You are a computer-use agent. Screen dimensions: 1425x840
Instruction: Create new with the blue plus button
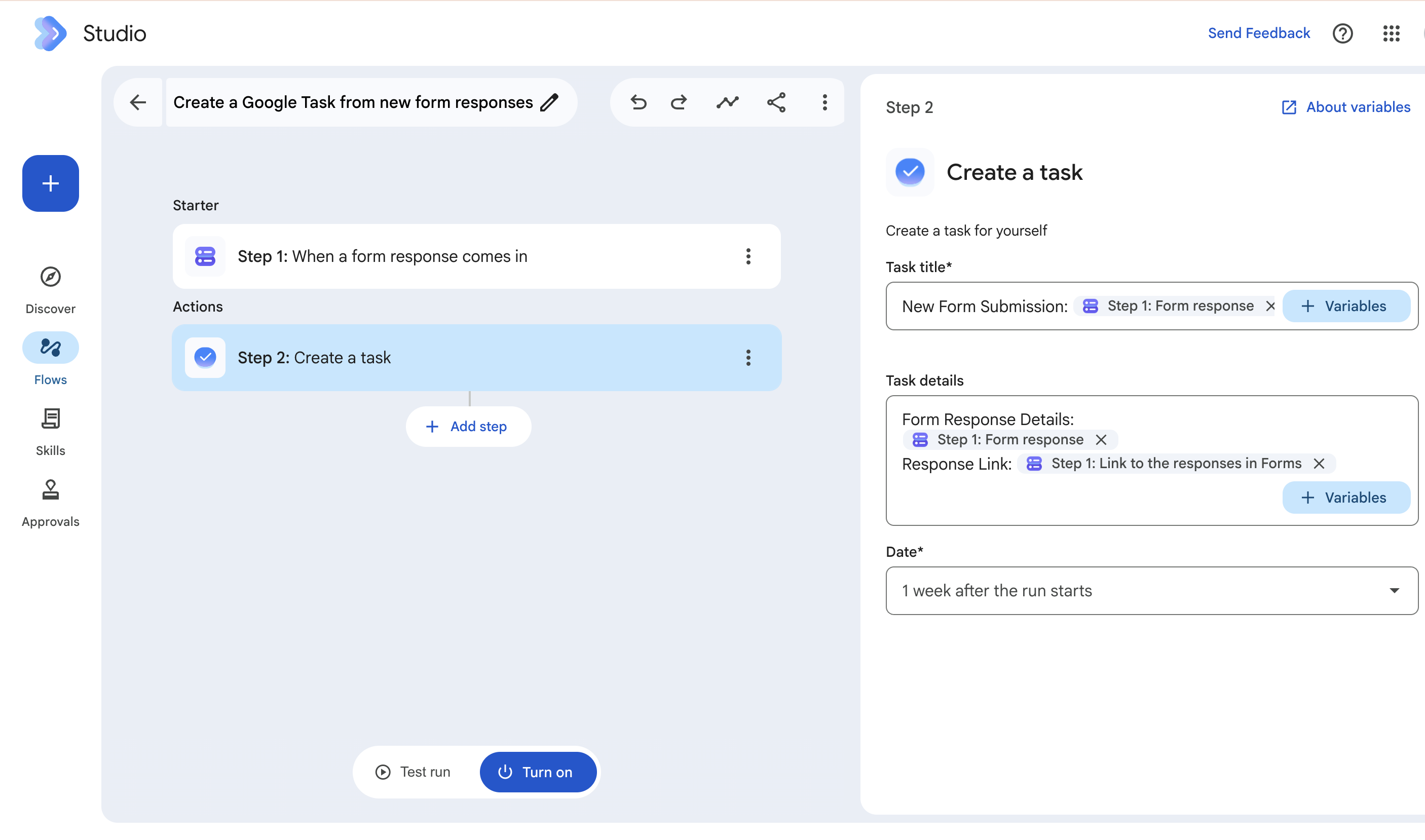click(x=50, y=183)
